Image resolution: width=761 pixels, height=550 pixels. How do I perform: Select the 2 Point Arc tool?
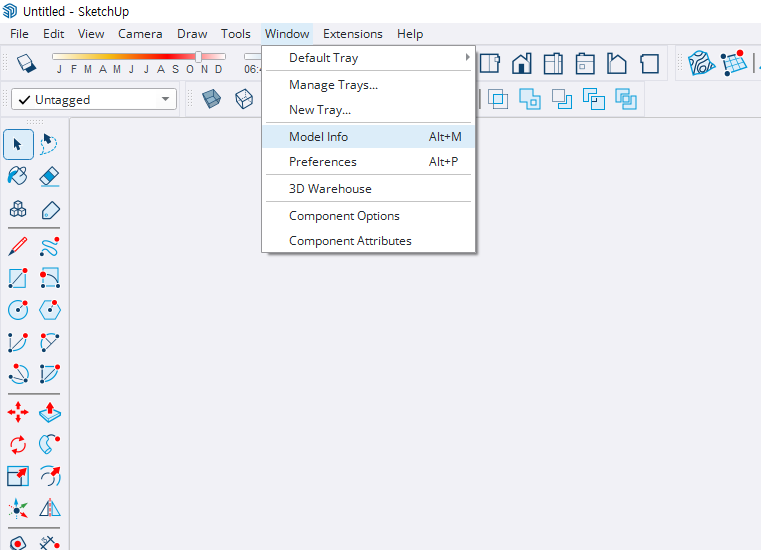tap(50, 342)
